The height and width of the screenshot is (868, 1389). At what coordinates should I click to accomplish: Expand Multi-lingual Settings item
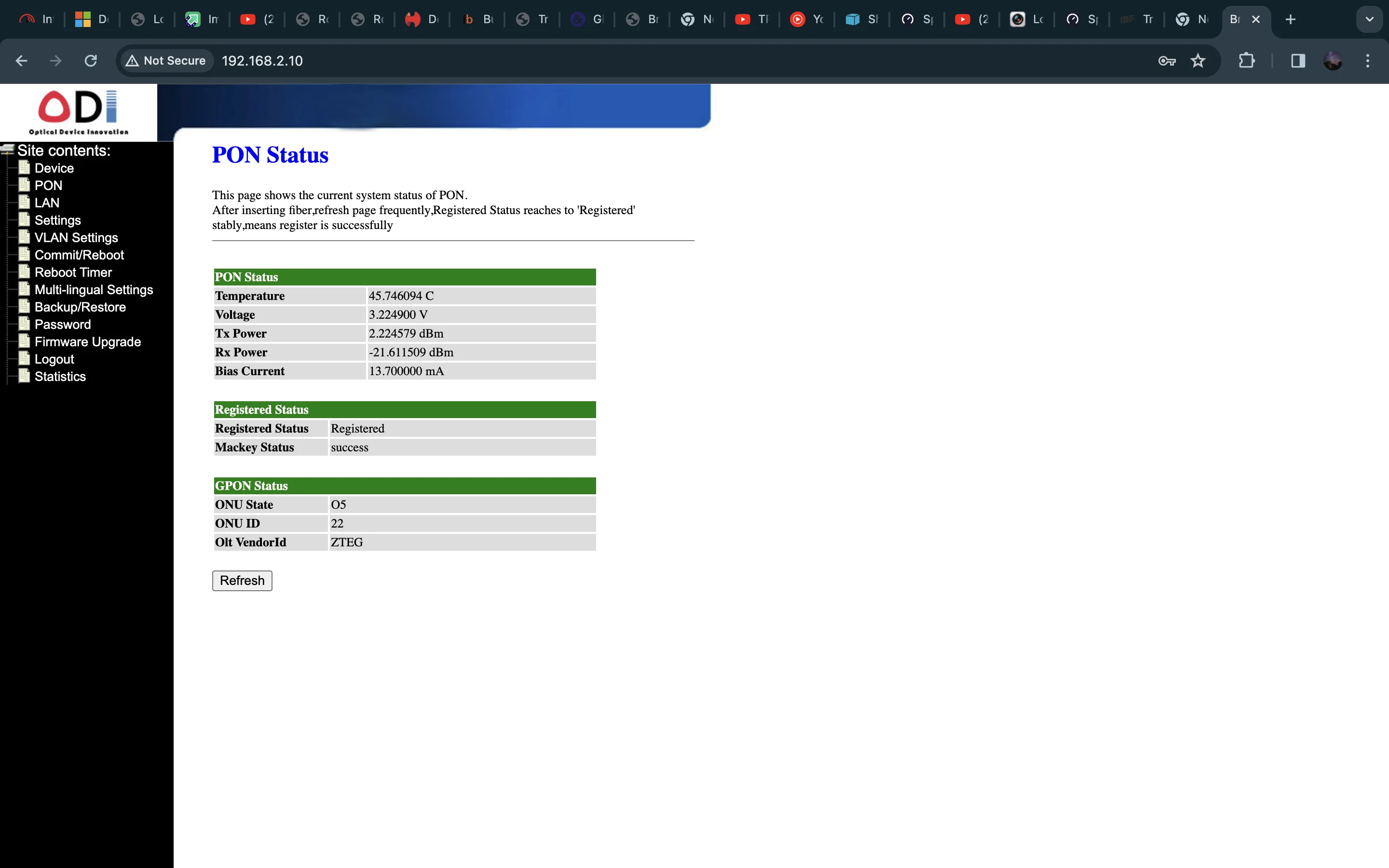(93, 289)
